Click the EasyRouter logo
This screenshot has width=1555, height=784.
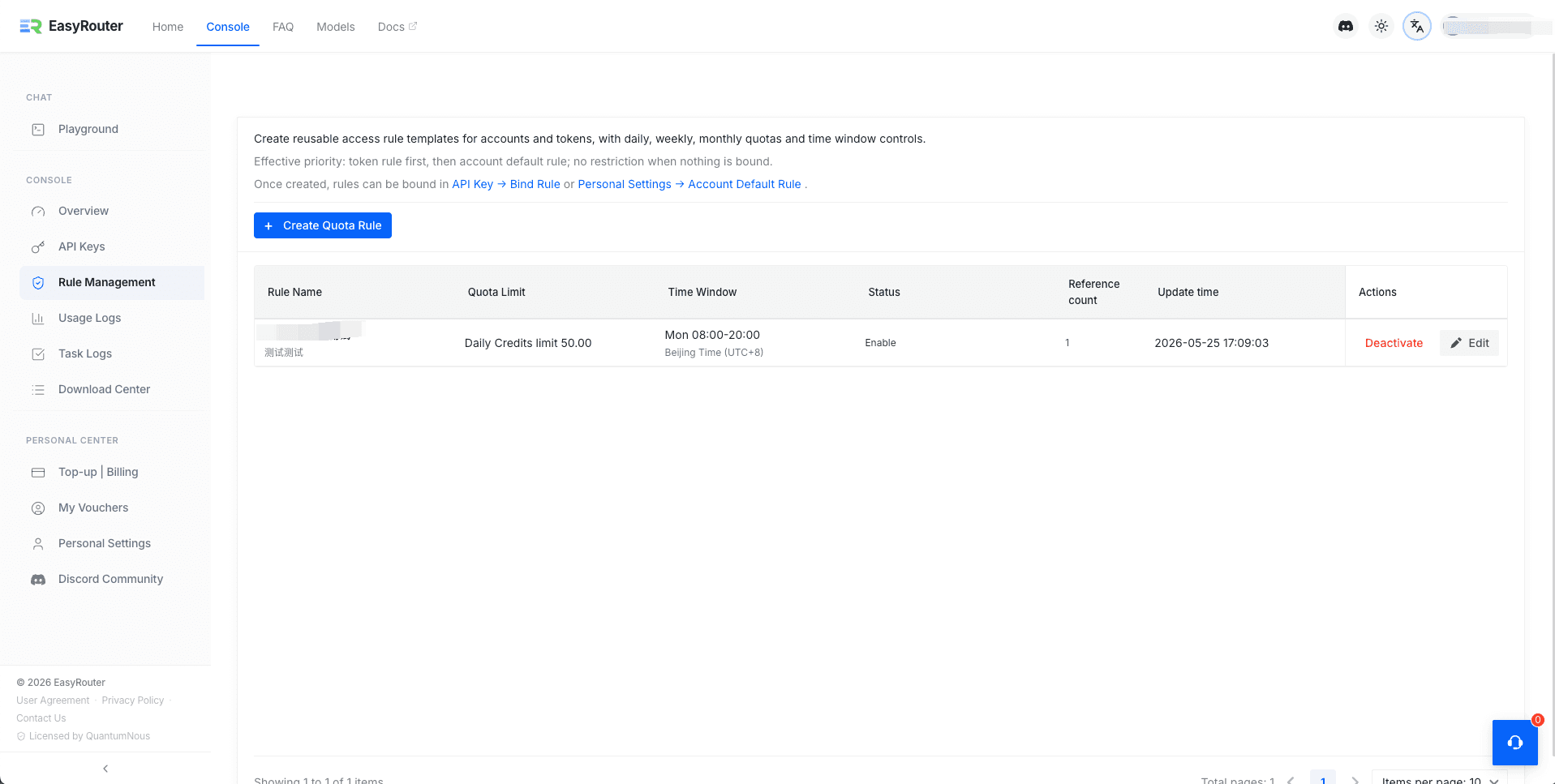(71, 26)
